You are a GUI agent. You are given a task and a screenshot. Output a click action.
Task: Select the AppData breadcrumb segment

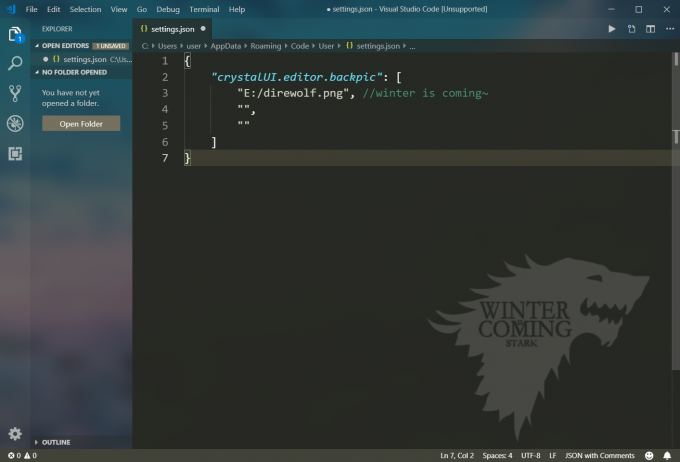[226, 46]
